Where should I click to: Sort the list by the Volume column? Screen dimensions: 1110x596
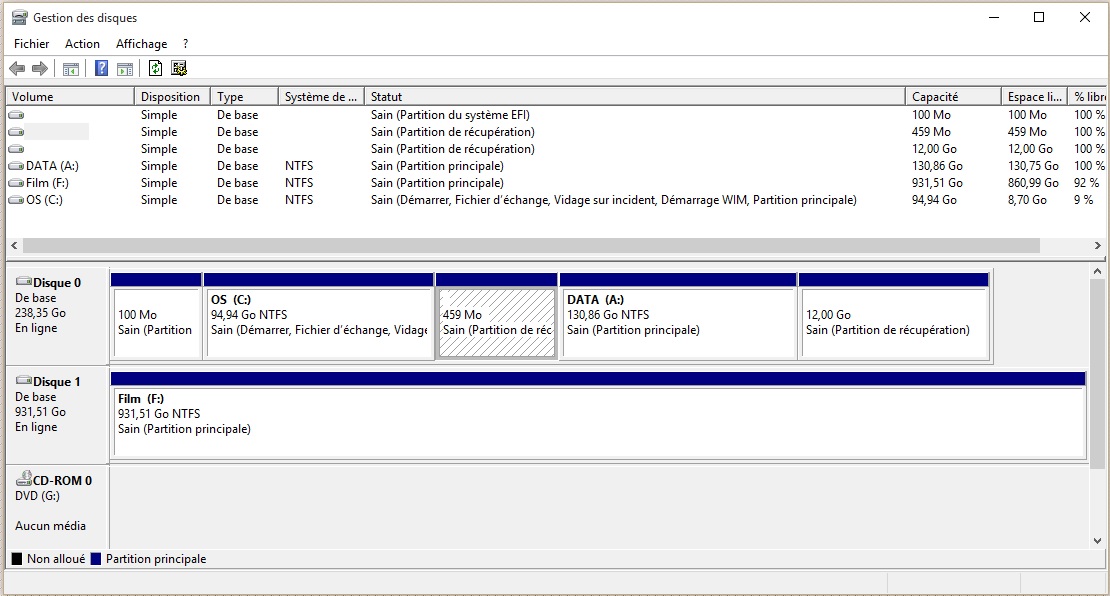[x=70, y=97]
